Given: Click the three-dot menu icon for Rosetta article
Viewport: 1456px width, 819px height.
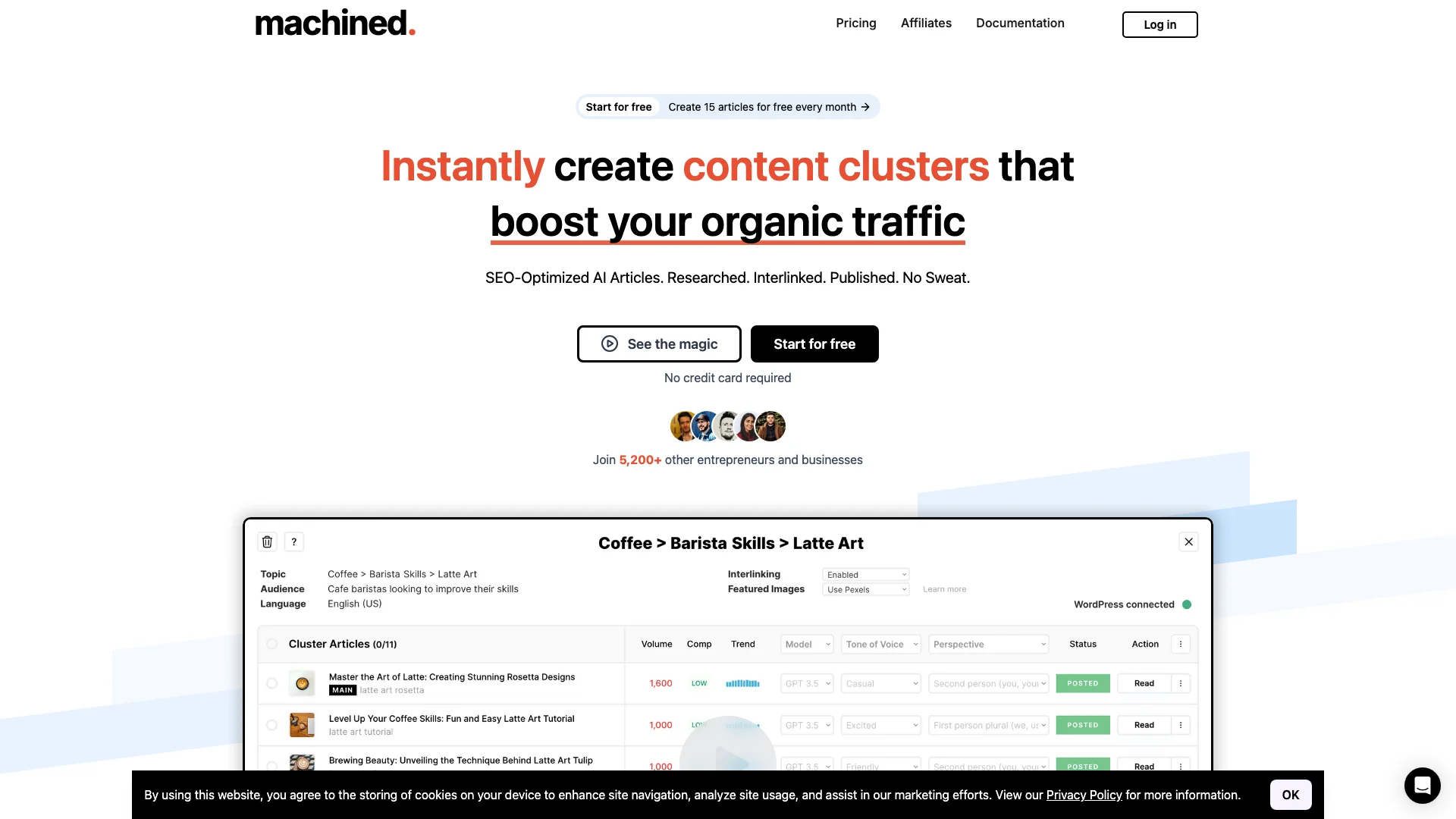Looking at the screenshot, I should 1180,683.
